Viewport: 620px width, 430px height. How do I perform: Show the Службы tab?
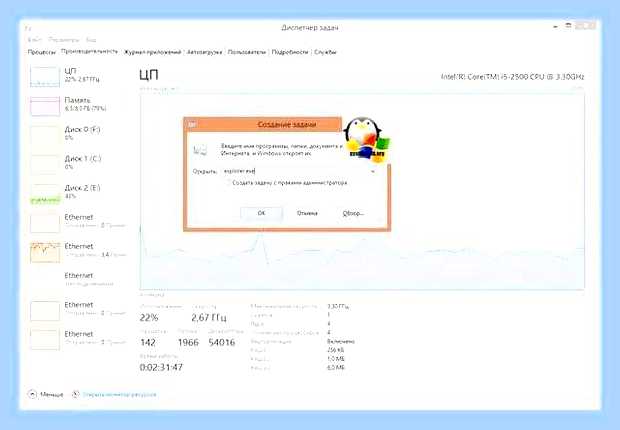coord(325,52)
